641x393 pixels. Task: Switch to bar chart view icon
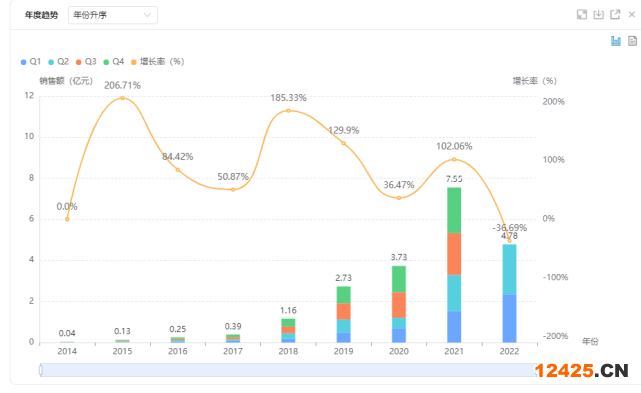coord(616,41)
